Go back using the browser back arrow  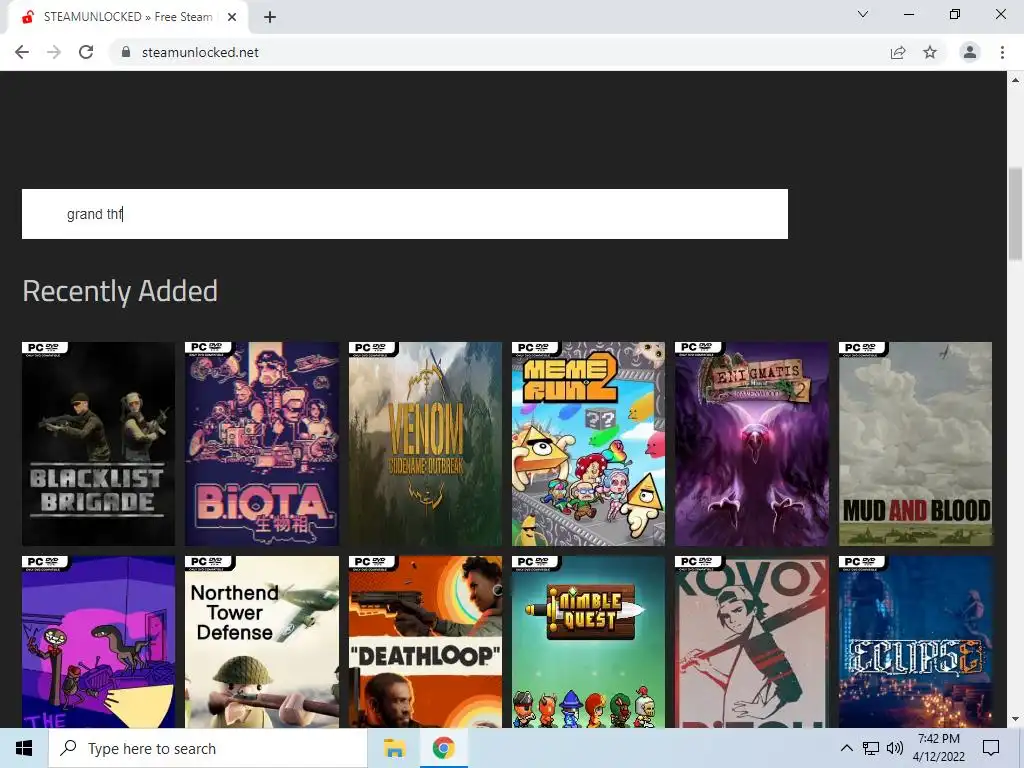[x=22, y=52]
